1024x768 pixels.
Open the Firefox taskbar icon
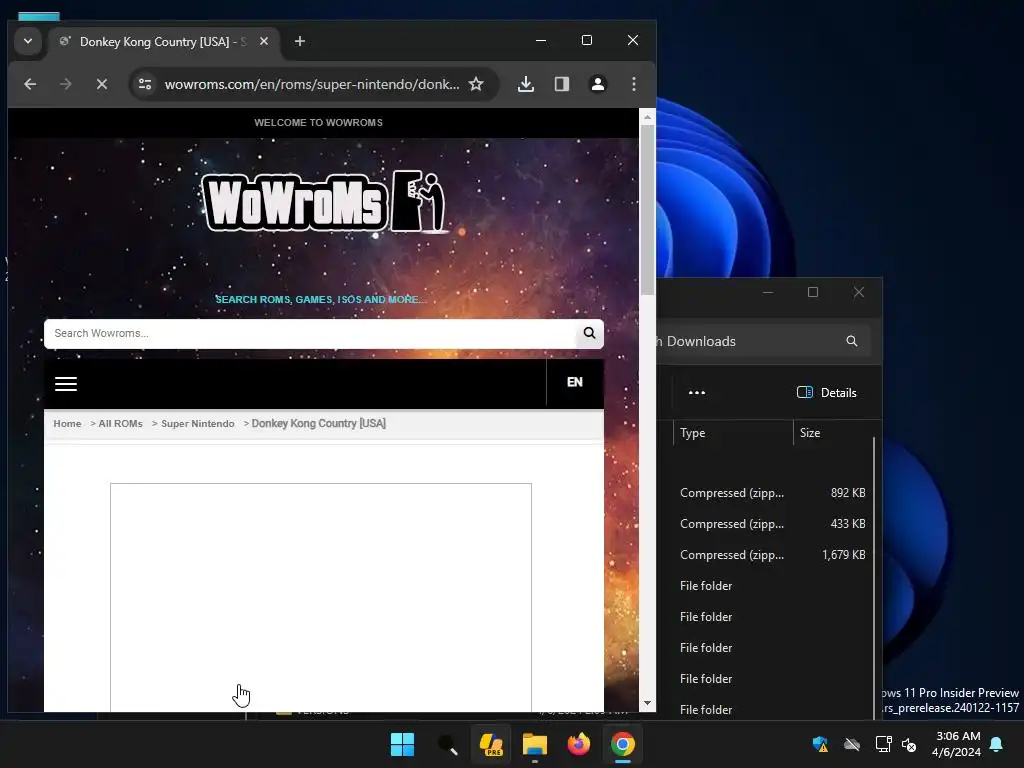point(579,744)
